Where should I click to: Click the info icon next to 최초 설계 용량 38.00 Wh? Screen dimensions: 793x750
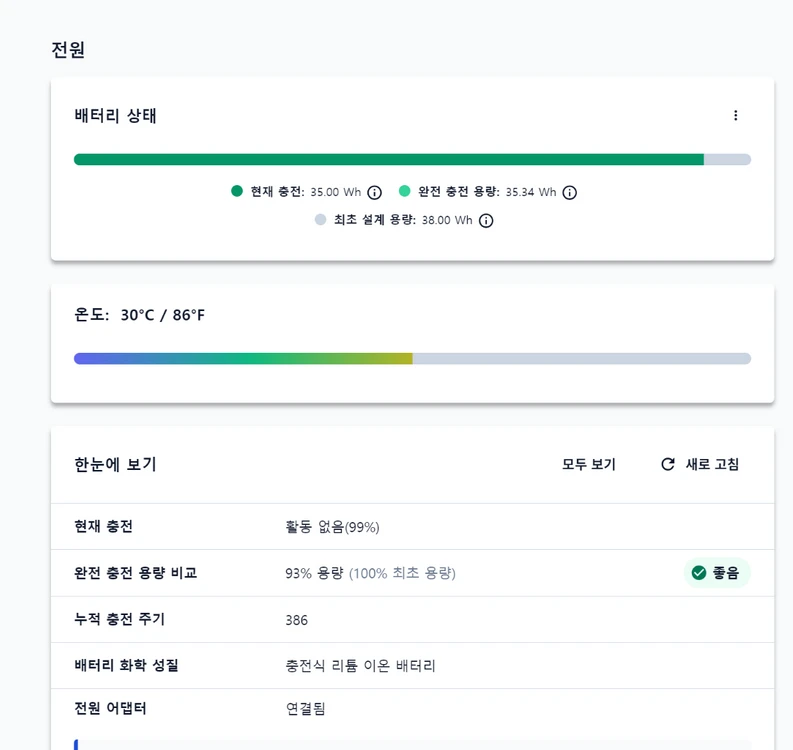tap(486, 221)
